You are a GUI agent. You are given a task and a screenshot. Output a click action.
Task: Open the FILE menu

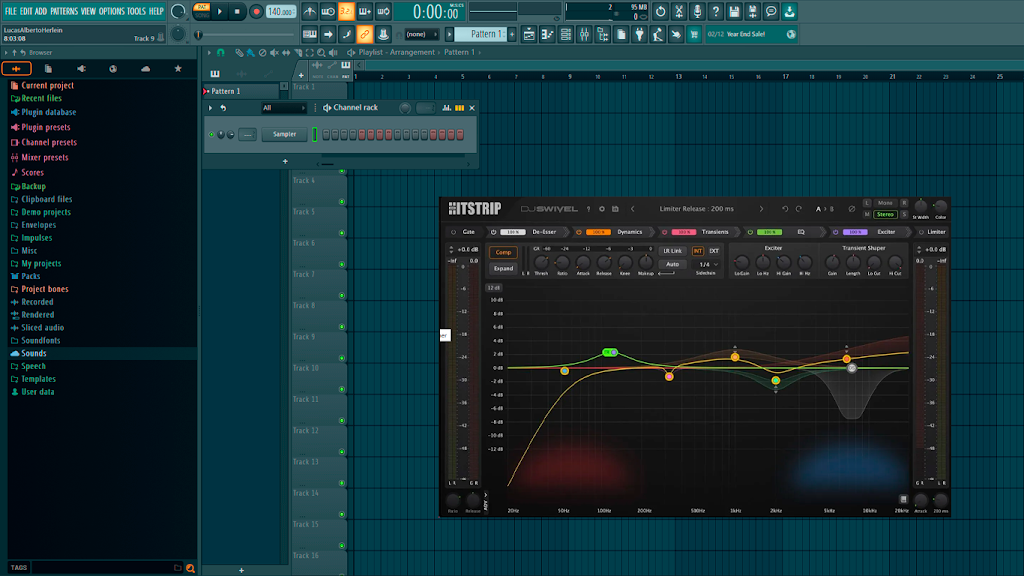point(10,11)
